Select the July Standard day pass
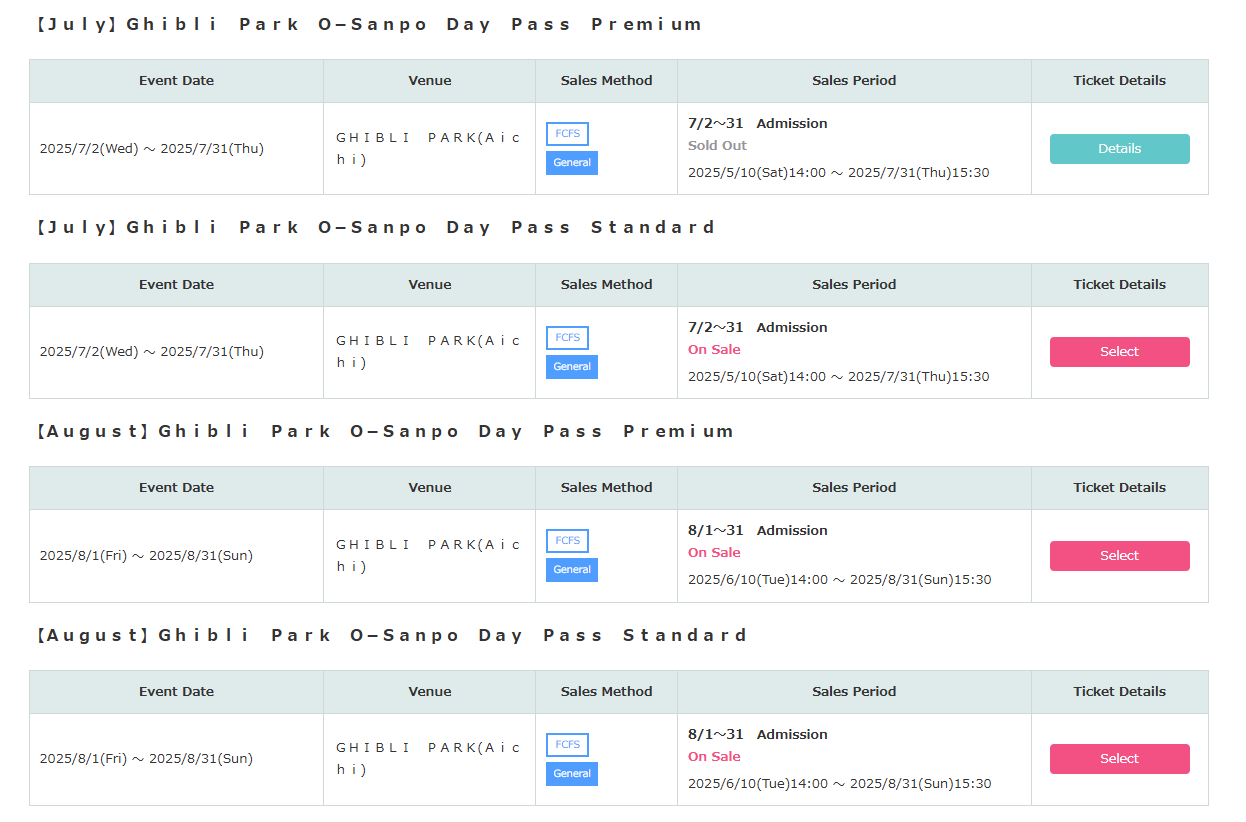 point(1119,352)
